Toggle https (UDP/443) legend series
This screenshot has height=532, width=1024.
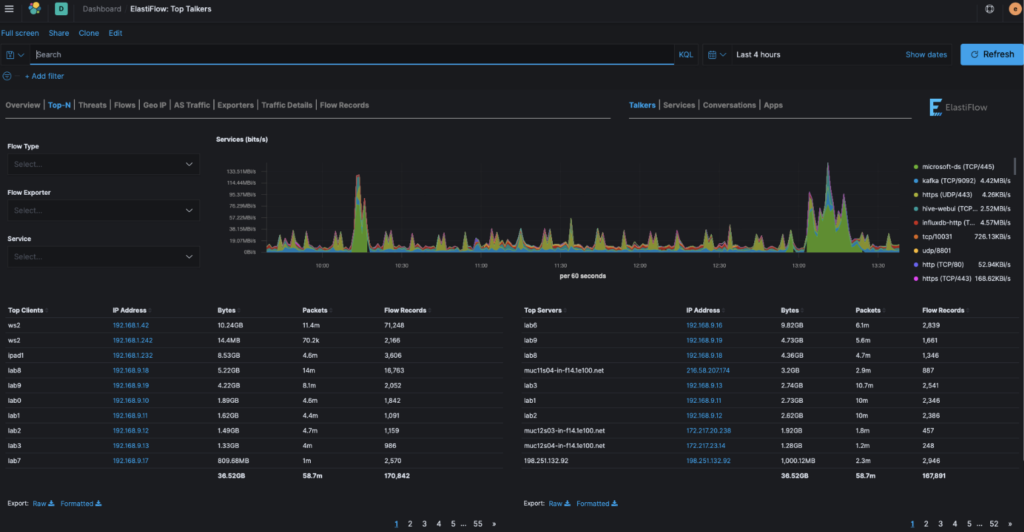pyautogui.click(x=947, y=195)
